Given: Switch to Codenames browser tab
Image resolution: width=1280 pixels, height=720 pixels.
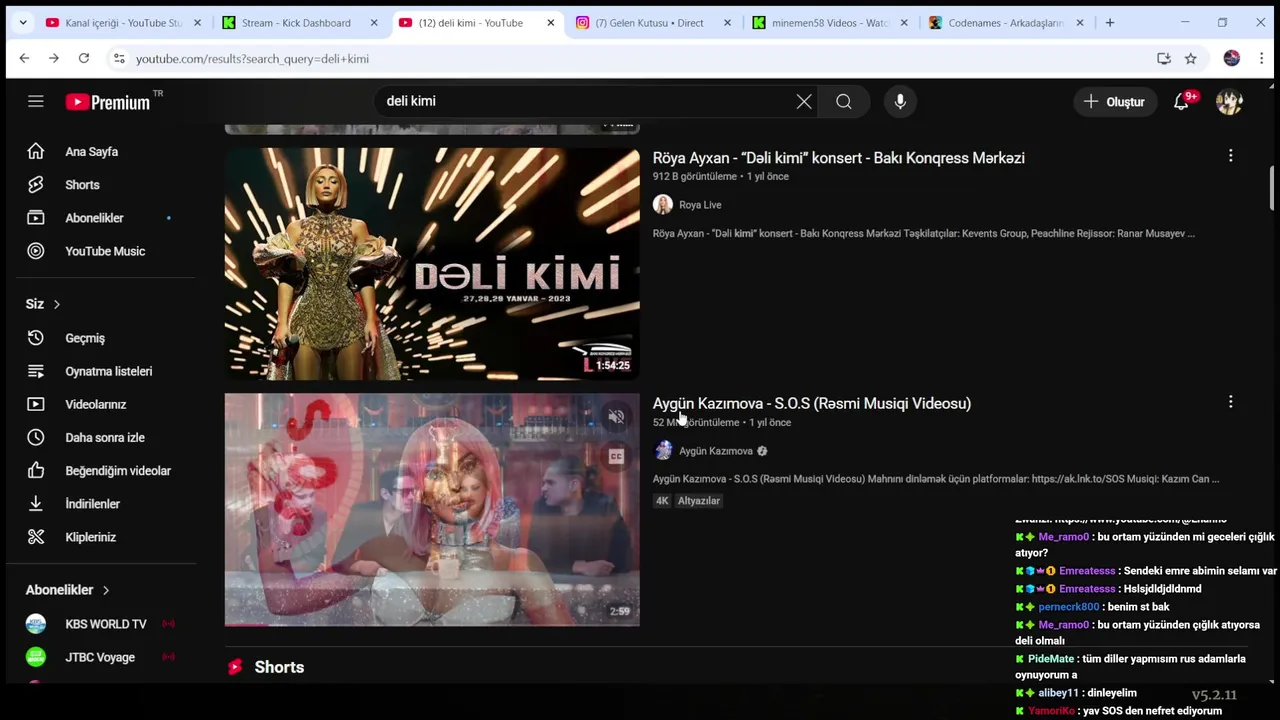Looking at the screenshot, I should [1007, 23].
